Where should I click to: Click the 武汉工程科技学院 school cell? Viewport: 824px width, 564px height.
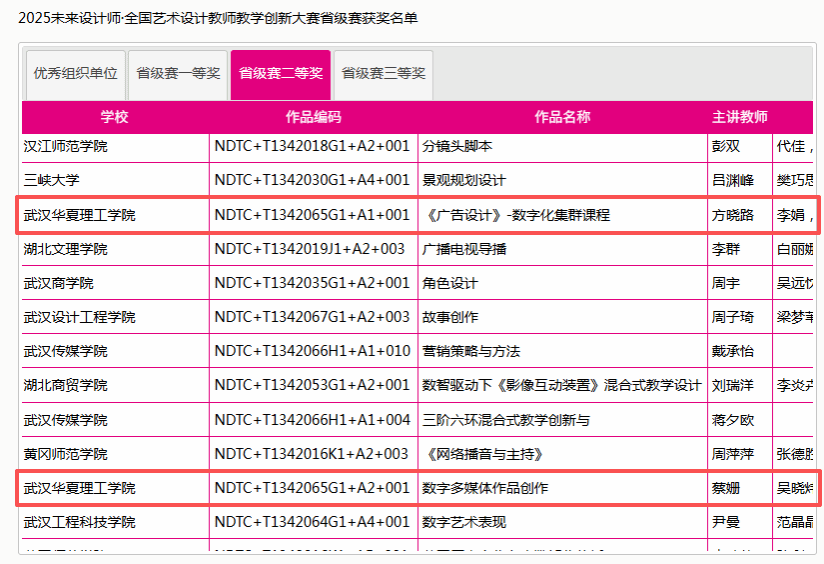pyautogui.click(x=80, y=522)
